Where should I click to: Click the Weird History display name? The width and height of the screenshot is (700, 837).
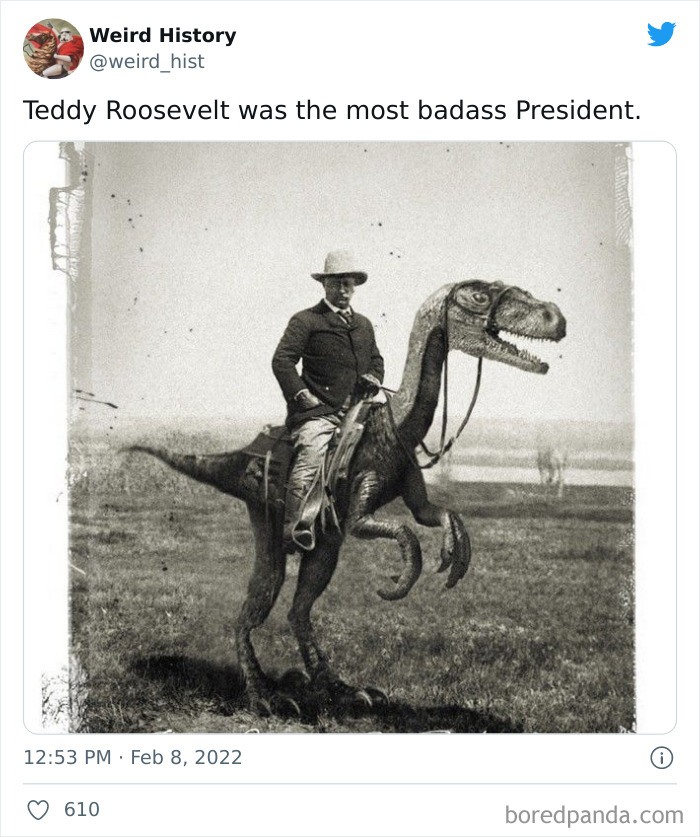(x=162, y=35)
